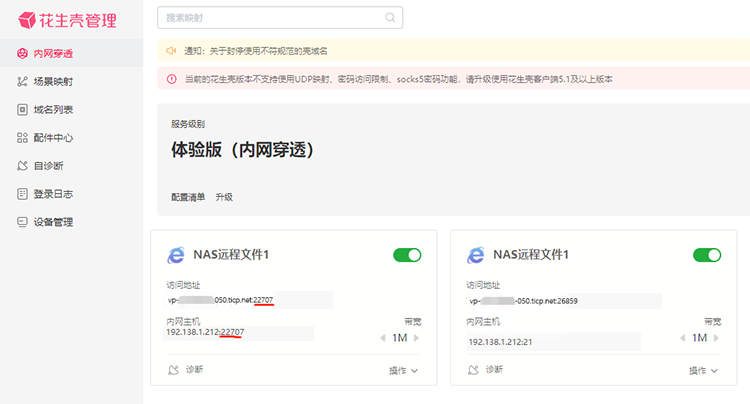The height and width of the screenshot is (404, 750).
Task: Click 诊断 on the 22707 card
Action: click(186, 370)
